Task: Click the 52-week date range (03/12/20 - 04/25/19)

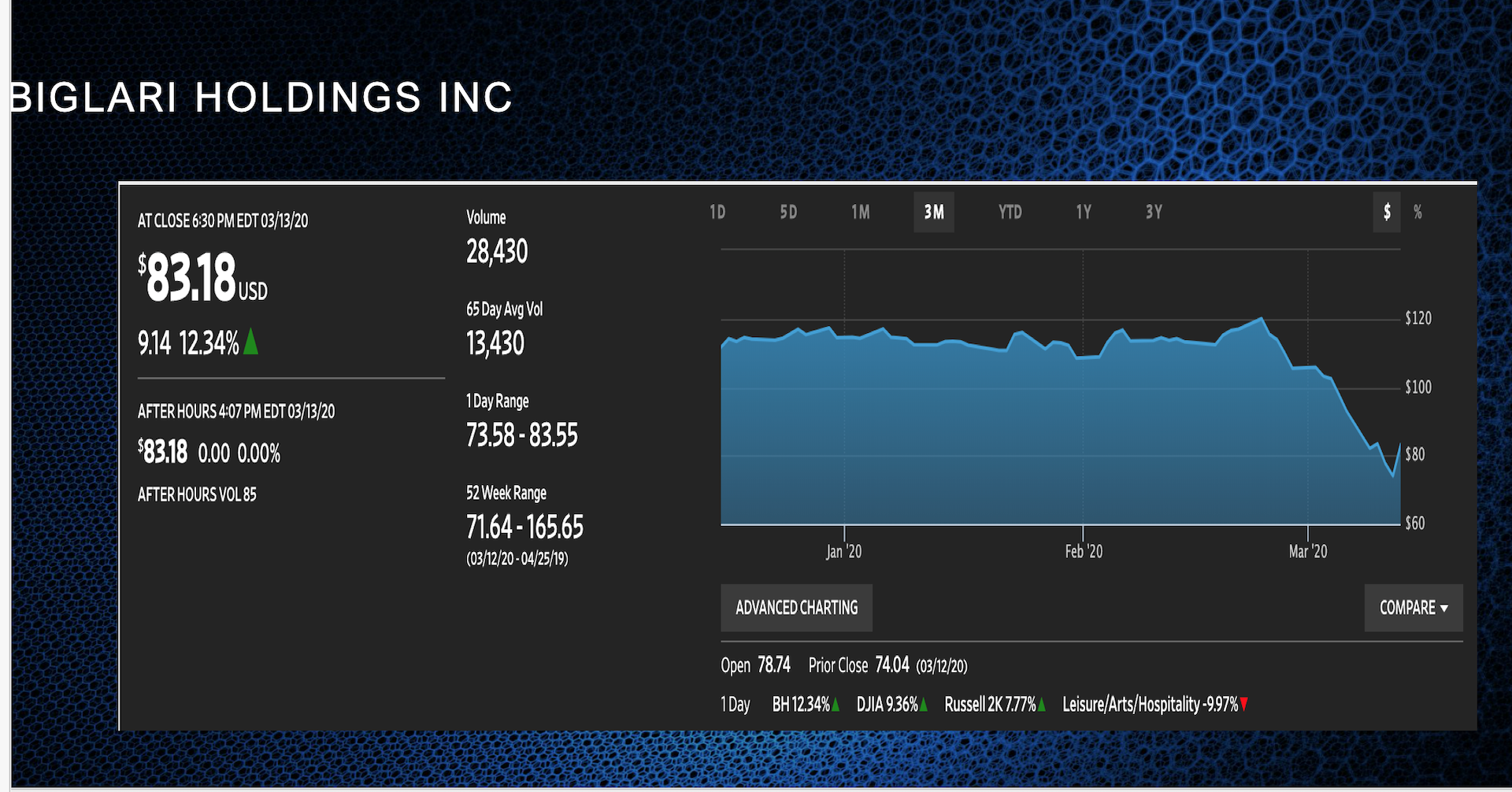Action: (517, 559)
